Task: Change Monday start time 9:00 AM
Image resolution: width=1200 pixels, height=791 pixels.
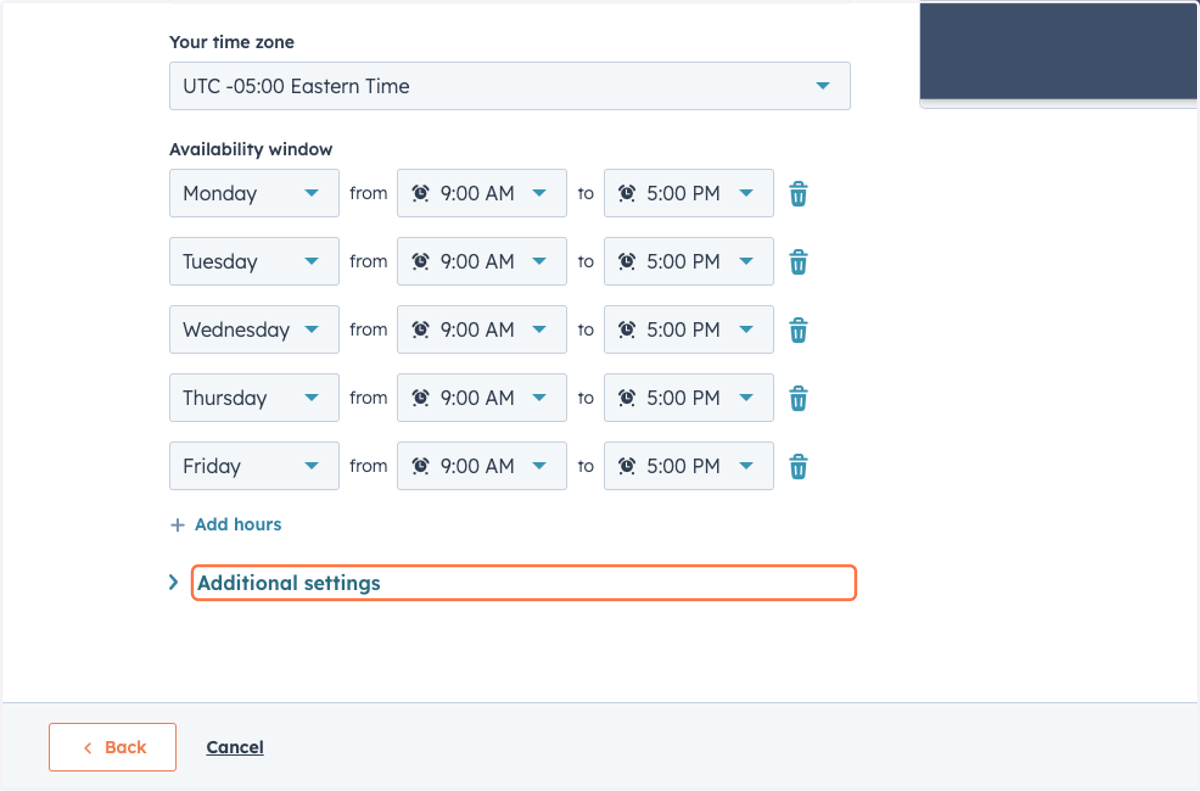Action: [482, 193]
